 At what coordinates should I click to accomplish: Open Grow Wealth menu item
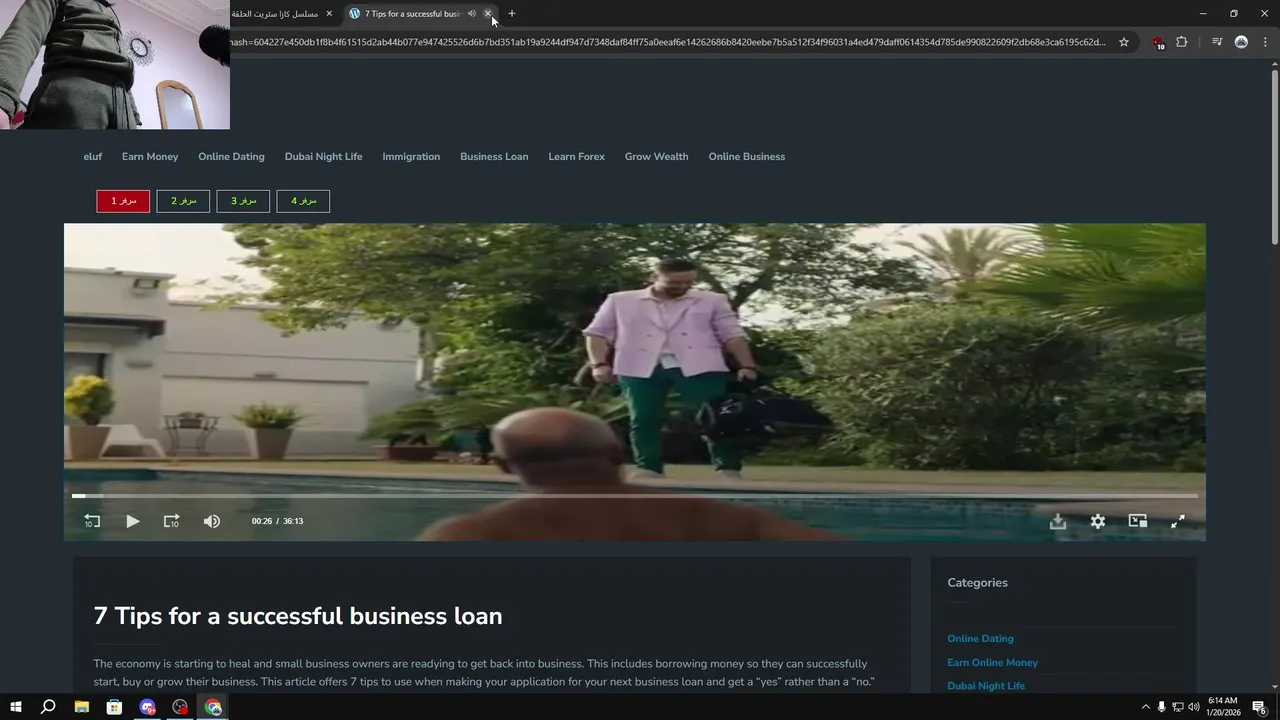coord(656,157)
